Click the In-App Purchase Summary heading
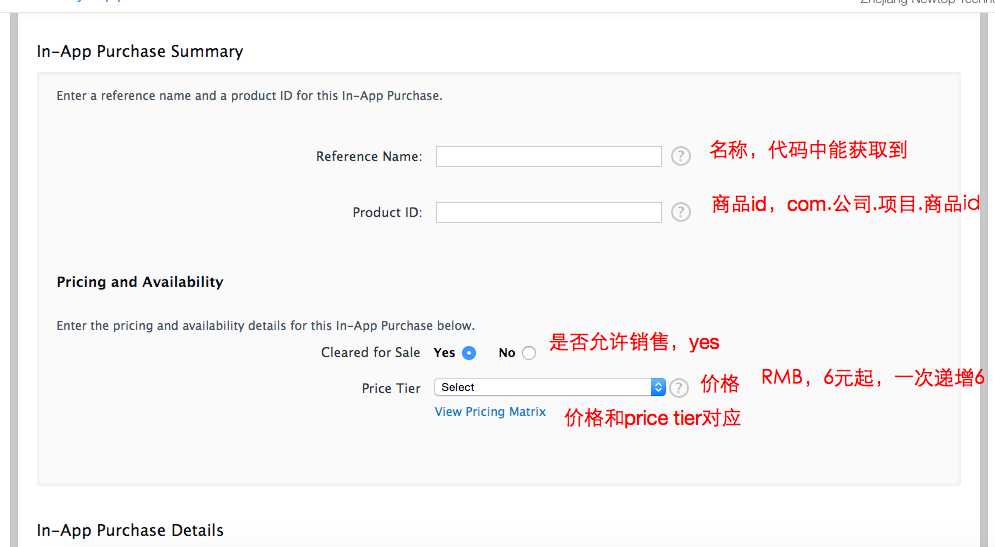The image size is (995, 547). pos(140,51)
